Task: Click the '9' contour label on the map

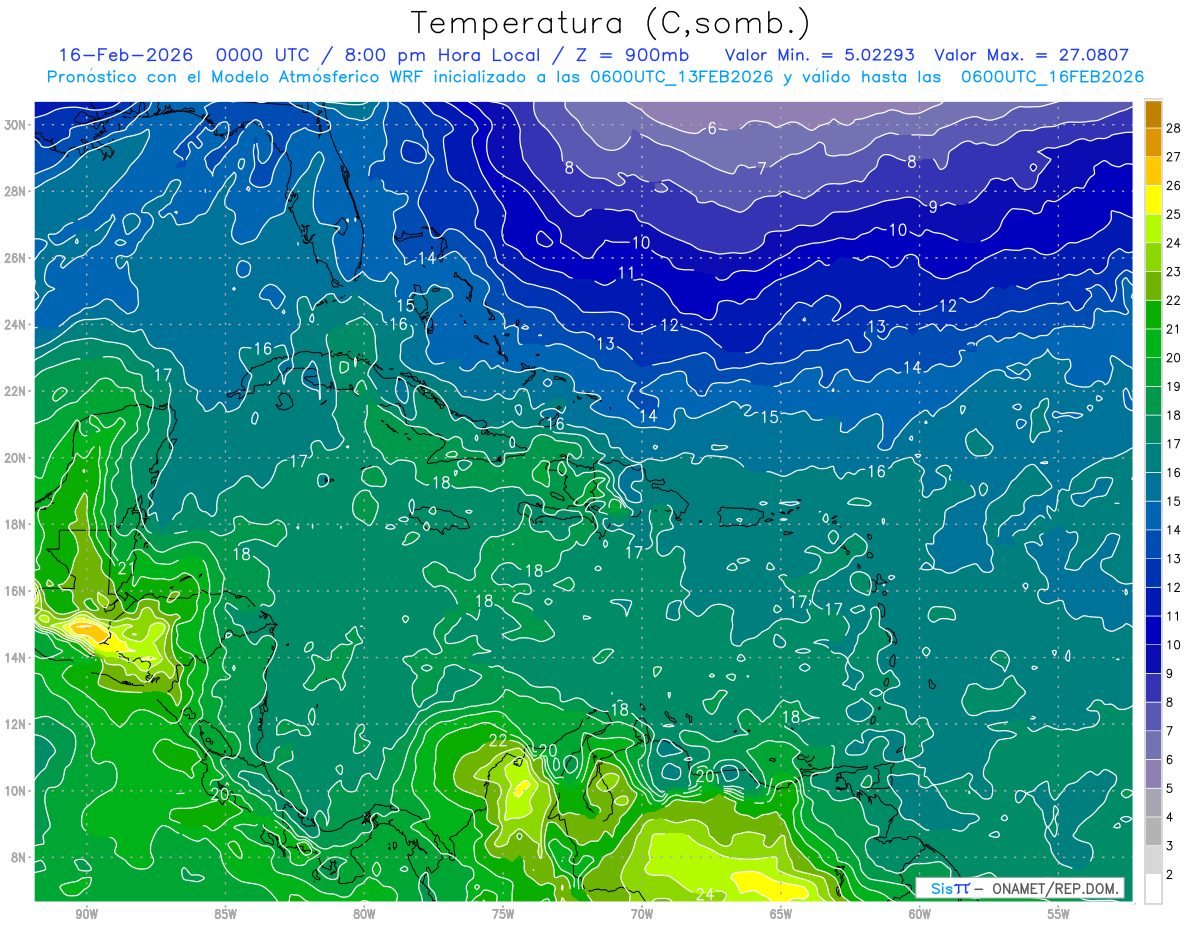Action: point(932,207)
